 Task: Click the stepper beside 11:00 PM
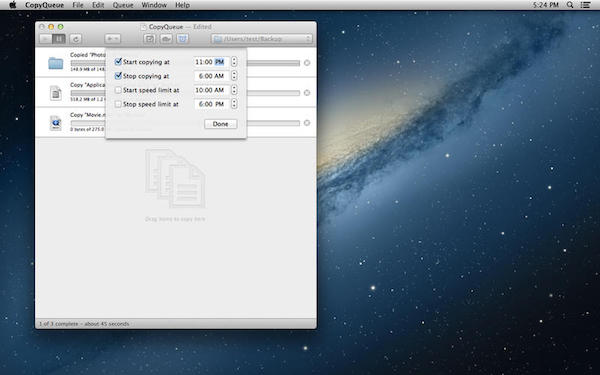point(234,62)
